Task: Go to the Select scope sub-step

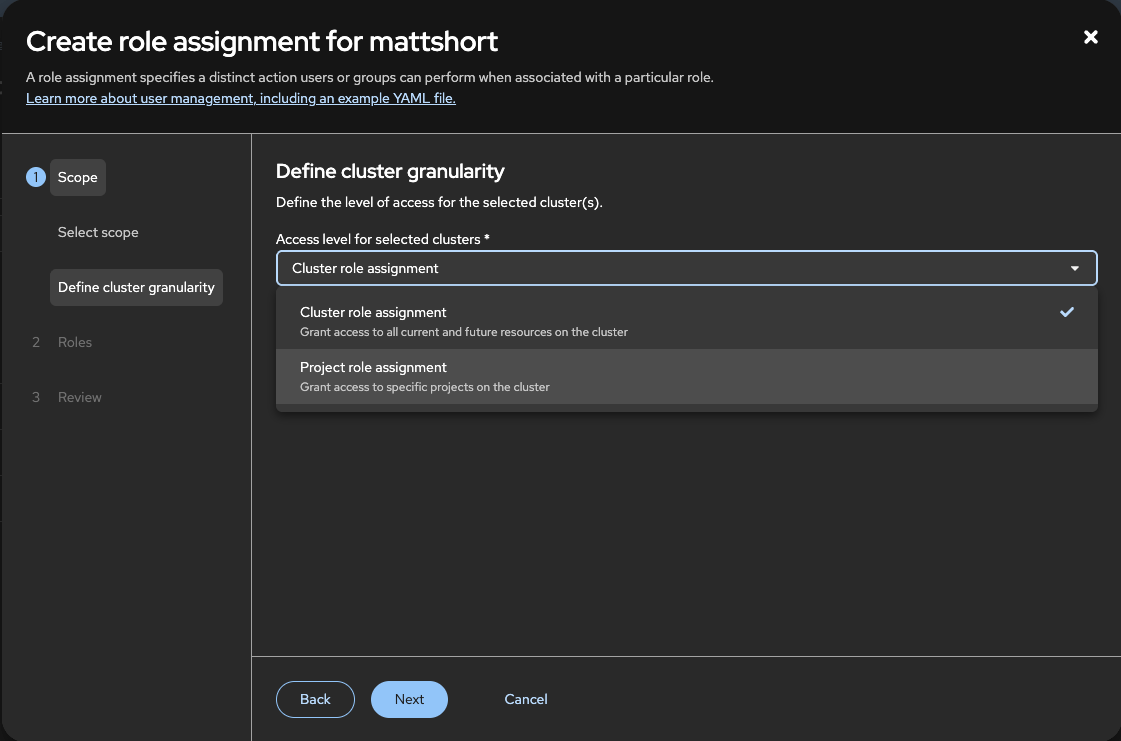Action: 98,232
